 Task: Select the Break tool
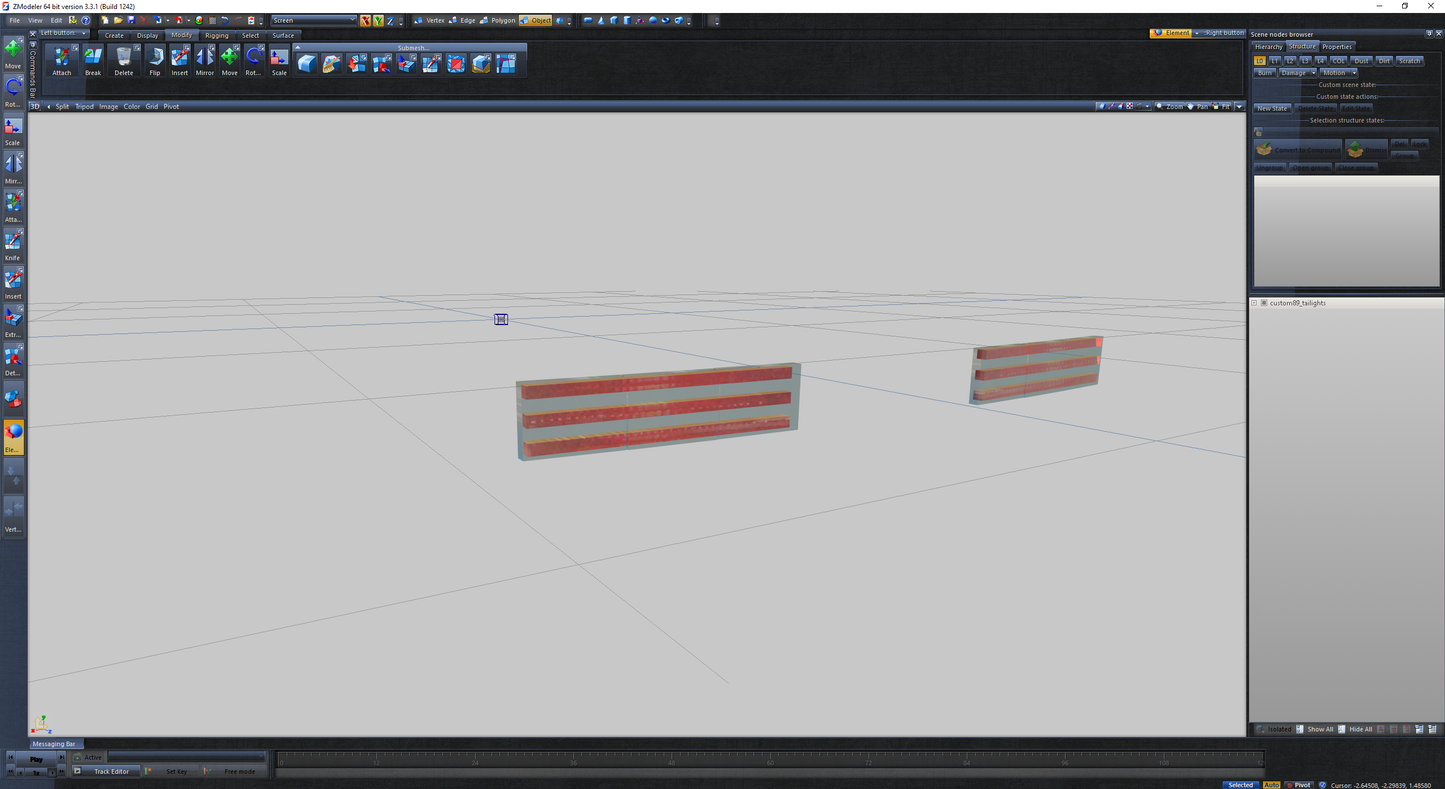[93, 60]
